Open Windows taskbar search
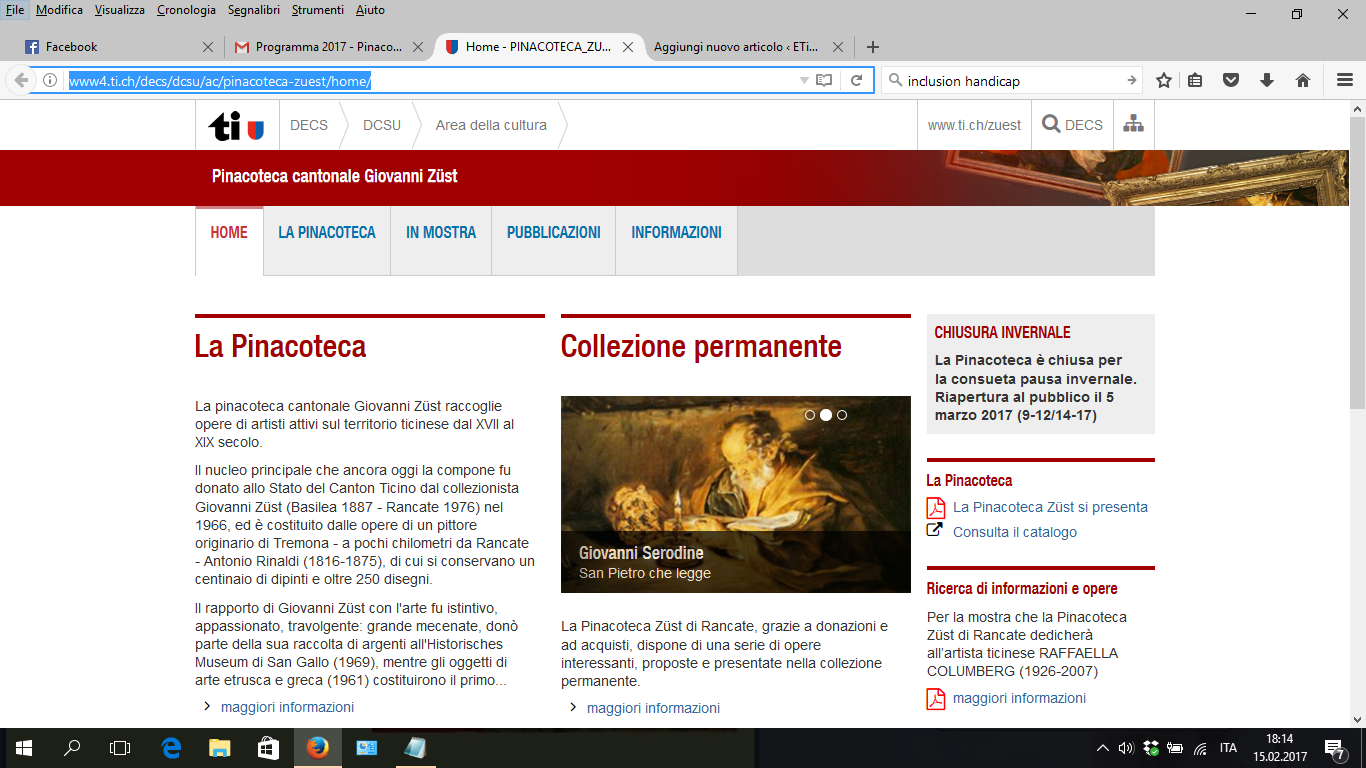This screenshot has width=1366, height=768. tap(72, 748)
